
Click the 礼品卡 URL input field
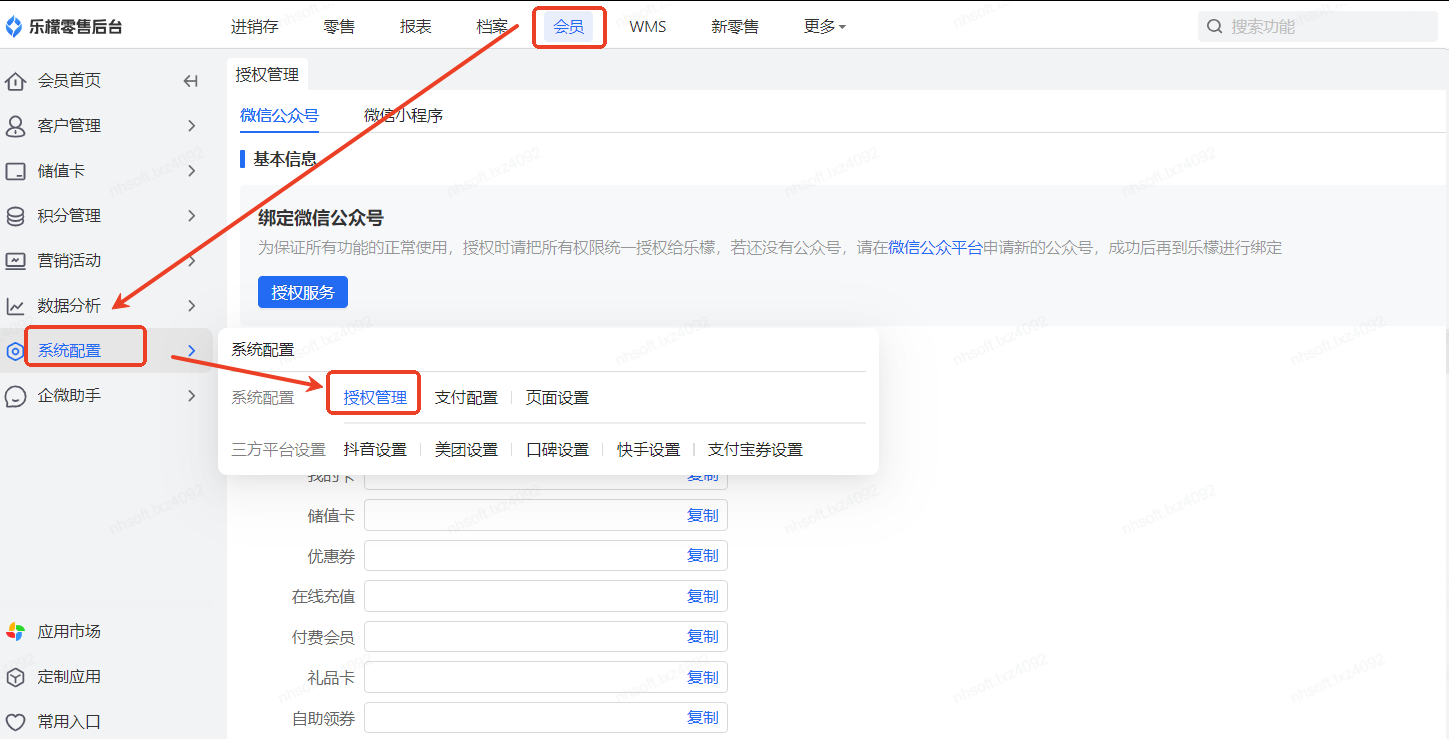click(546, 677)
